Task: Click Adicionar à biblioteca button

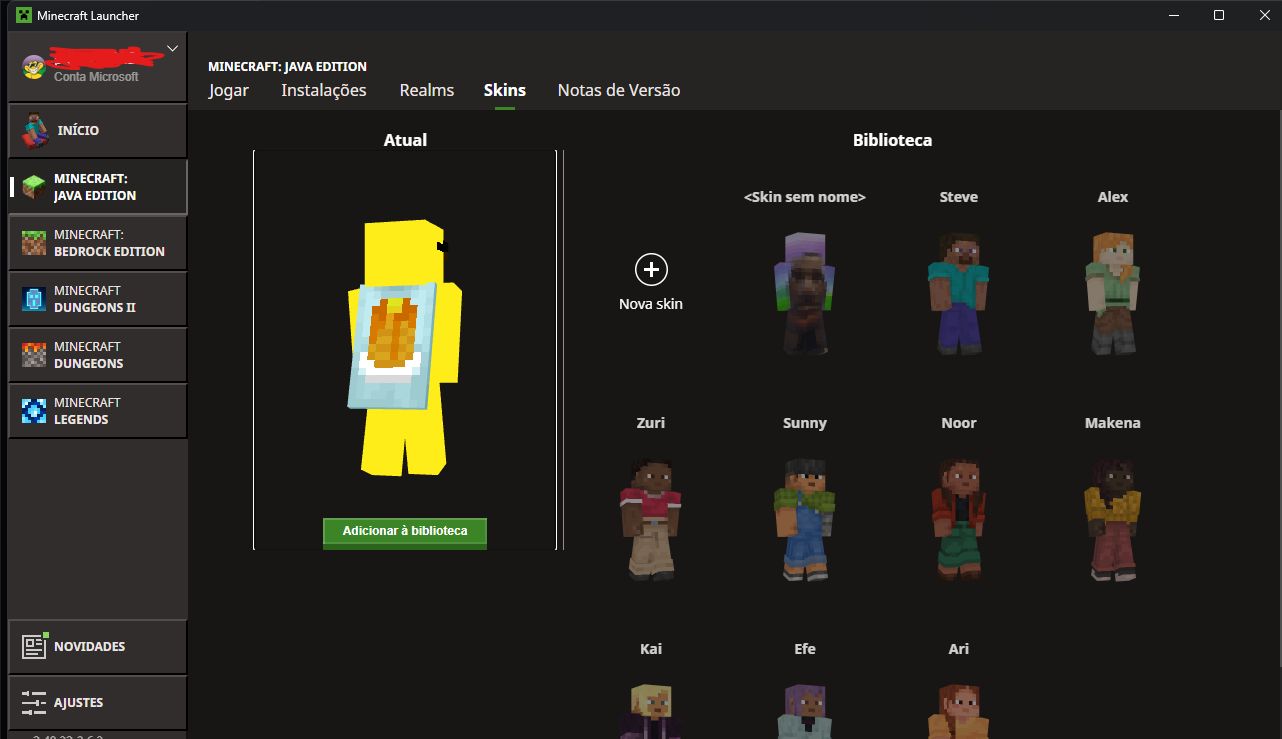Action: (405, 531)
